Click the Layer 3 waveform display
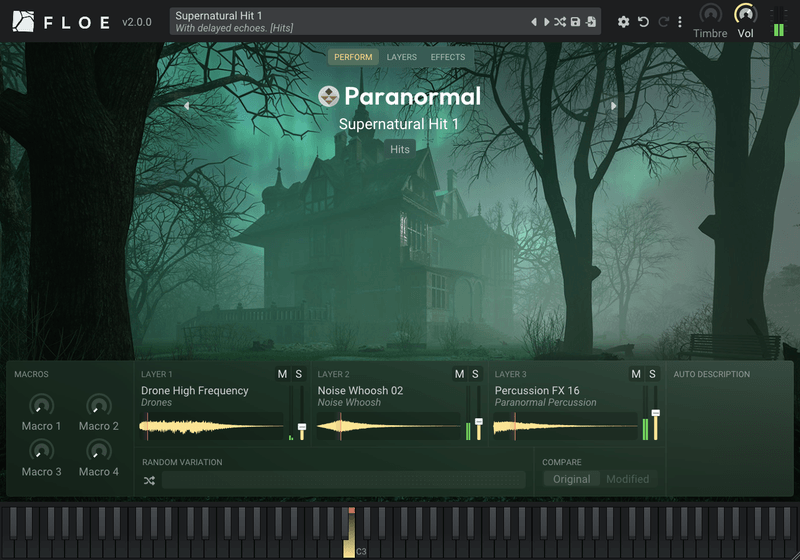 (x=565, y=426)
